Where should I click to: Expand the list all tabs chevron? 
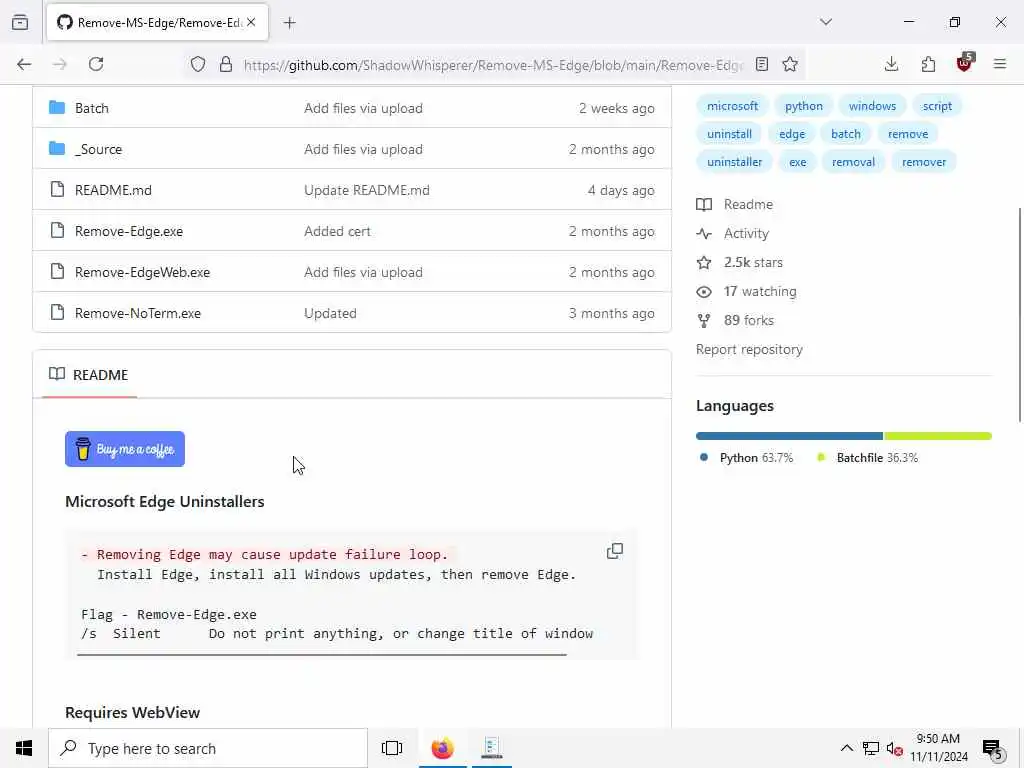coord(825,22)
